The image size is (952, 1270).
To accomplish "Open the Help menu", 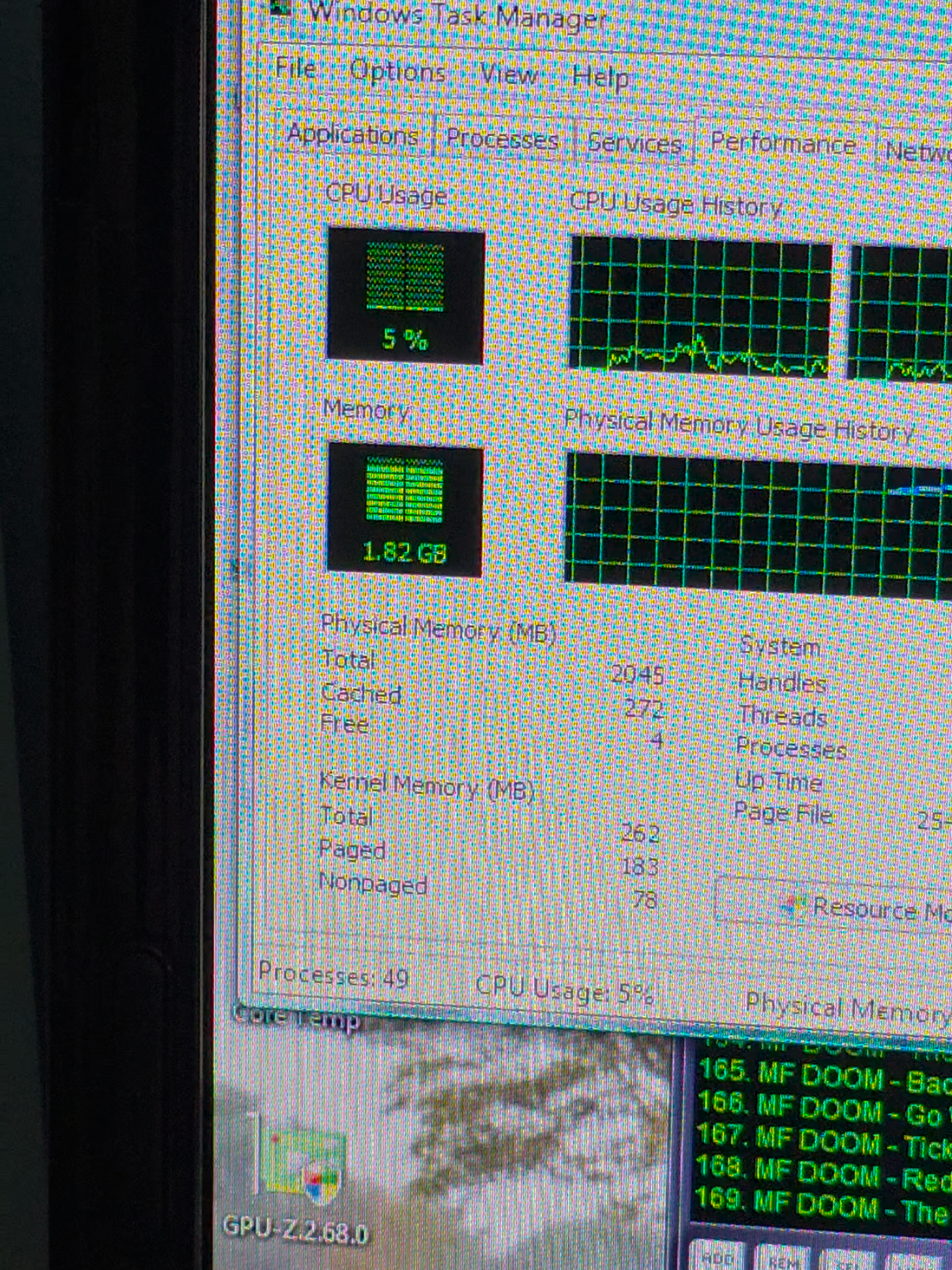I will [599, 78].
